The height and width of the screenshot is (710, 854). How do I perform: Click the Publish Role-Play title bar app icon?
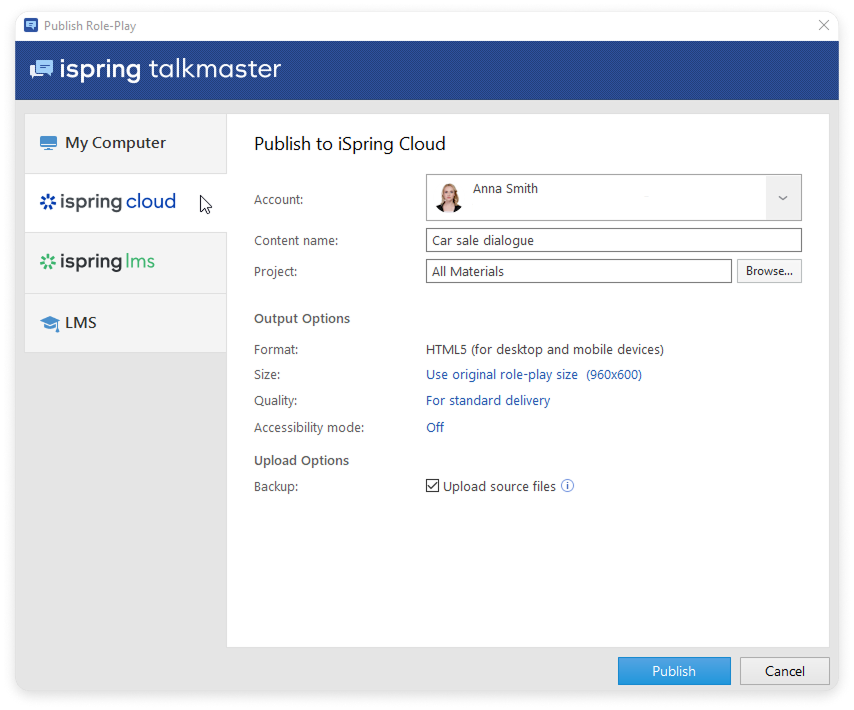pyautogui.click(x=31, y=26)
